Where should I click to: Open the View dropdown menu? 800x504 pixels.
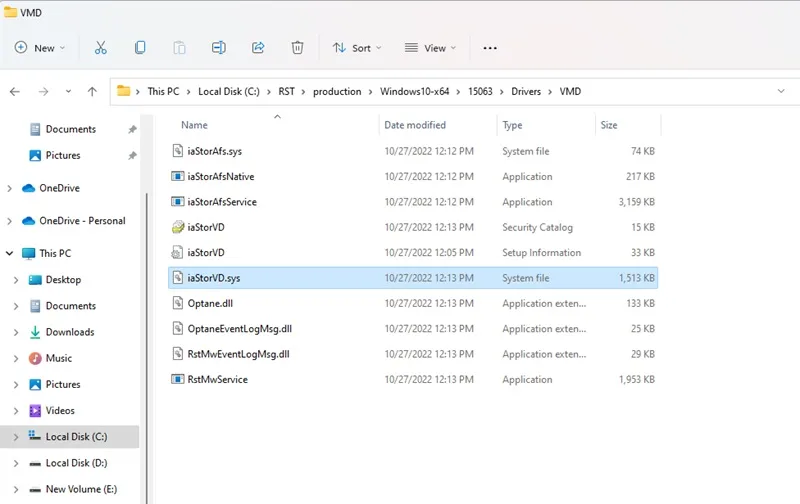click(430, 48)
